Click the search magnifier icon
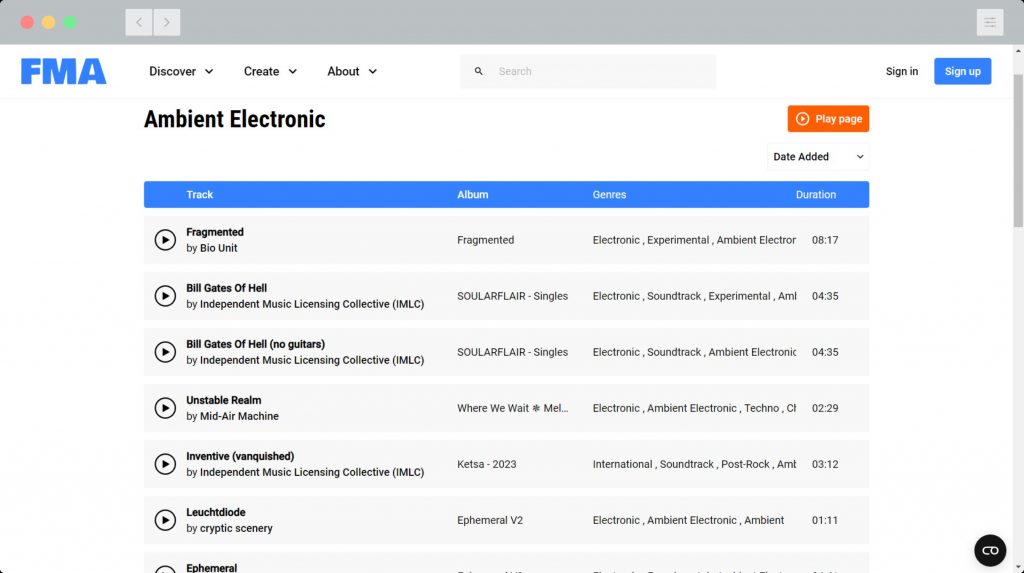 tap(479, 72)
